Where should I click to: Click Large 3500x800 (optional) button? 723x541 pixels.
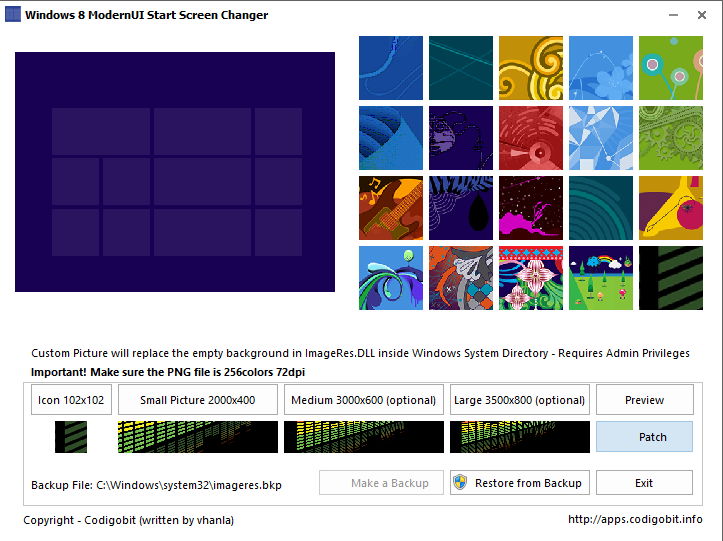[520, 400]
